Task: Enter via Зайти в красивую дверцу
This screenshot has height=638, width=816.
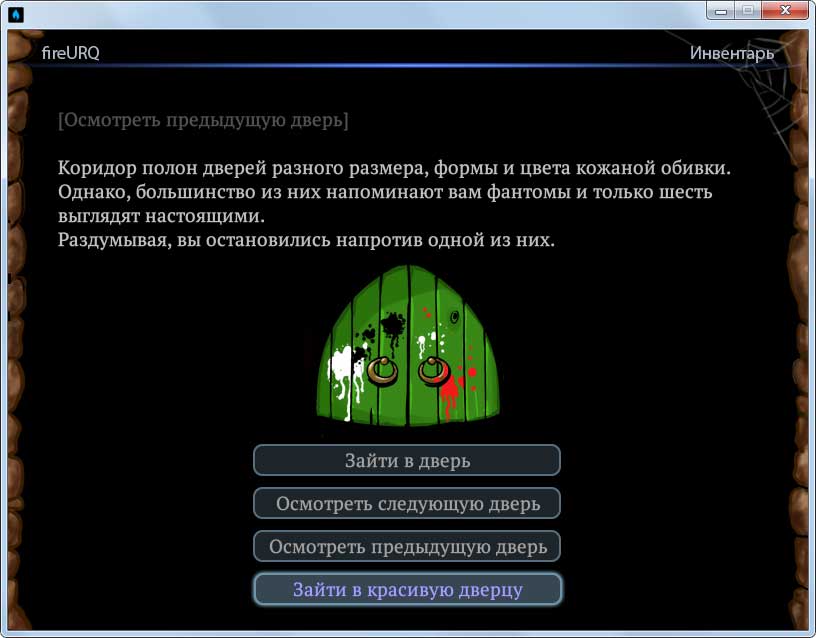Action: tap(407, 589)
